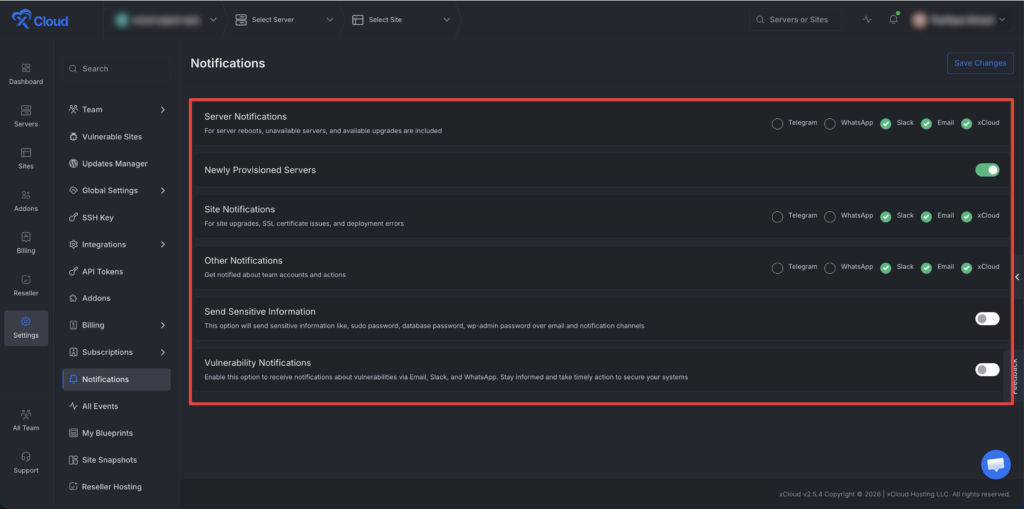Open the live chat bubble icon
Viewport: 1024px width, 509px height.
995,465
